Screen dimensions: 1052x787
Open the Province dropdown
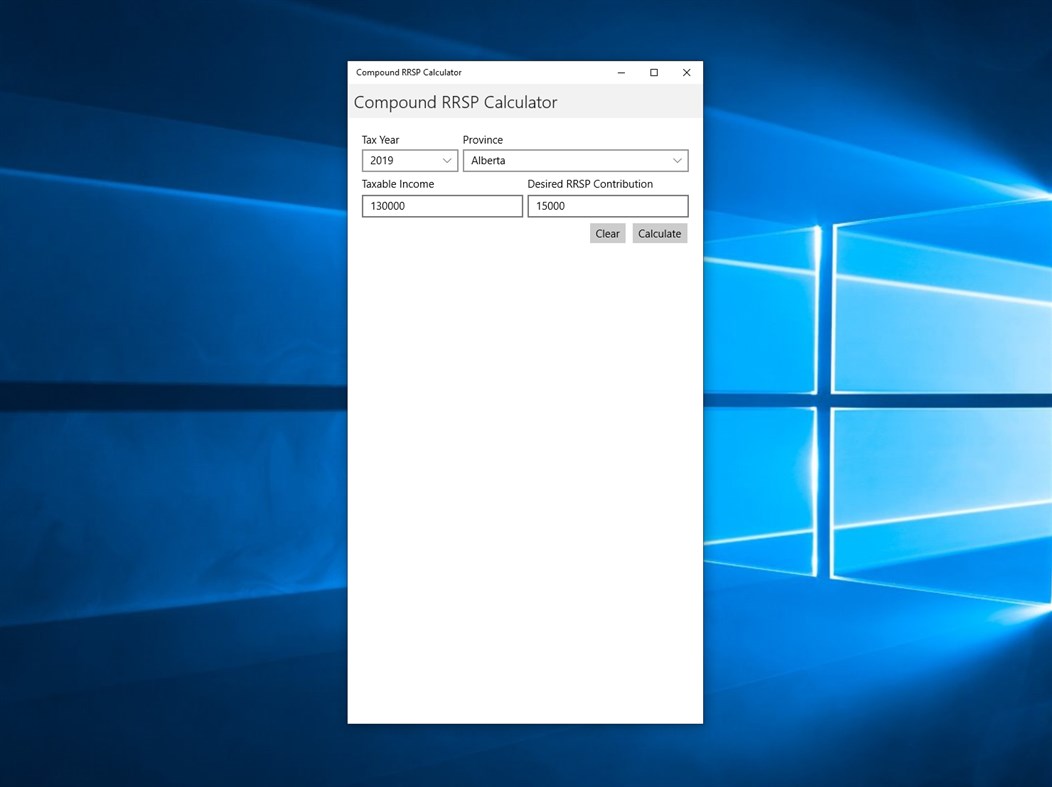click(x=575, y=160)
